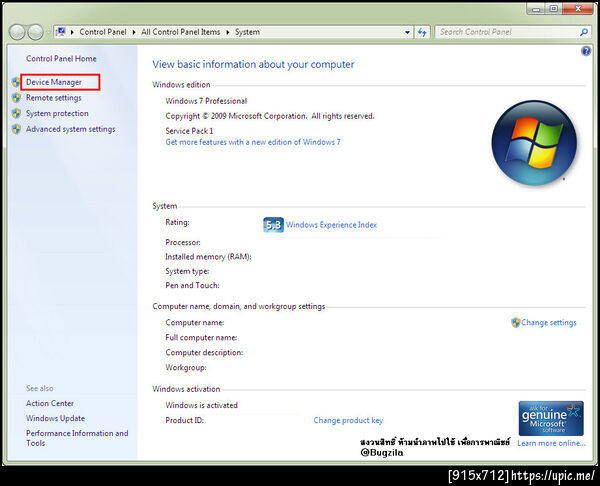Screen dimensions: 600x486
Task: Select the System breadcrumb
Action: pyautogui.click(x=247, y=32)
